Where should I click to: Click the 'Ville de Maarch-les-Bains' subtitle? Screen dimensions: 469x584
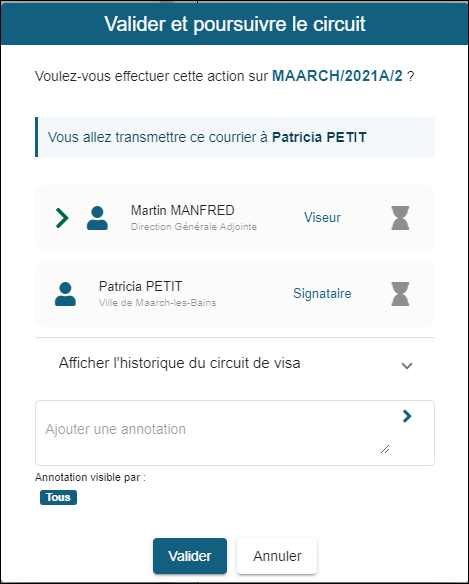pos(157,302)
